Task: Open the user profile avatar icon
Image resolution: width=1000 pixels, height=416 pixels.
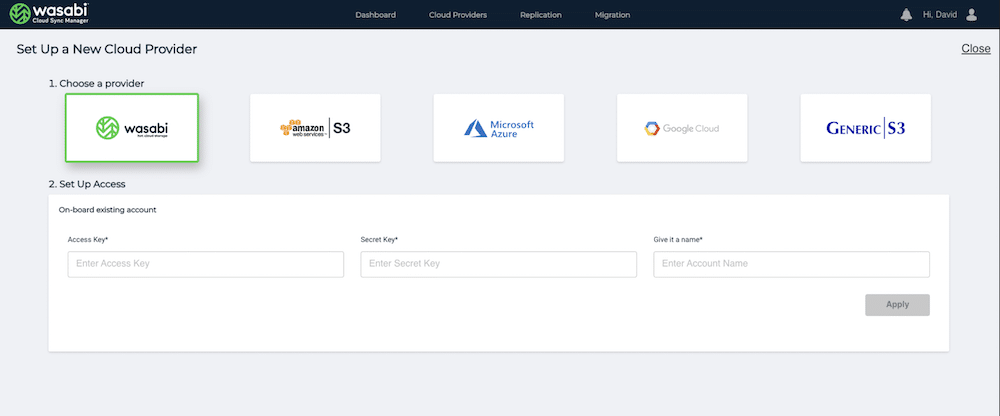Action: [x=971, y=15]
